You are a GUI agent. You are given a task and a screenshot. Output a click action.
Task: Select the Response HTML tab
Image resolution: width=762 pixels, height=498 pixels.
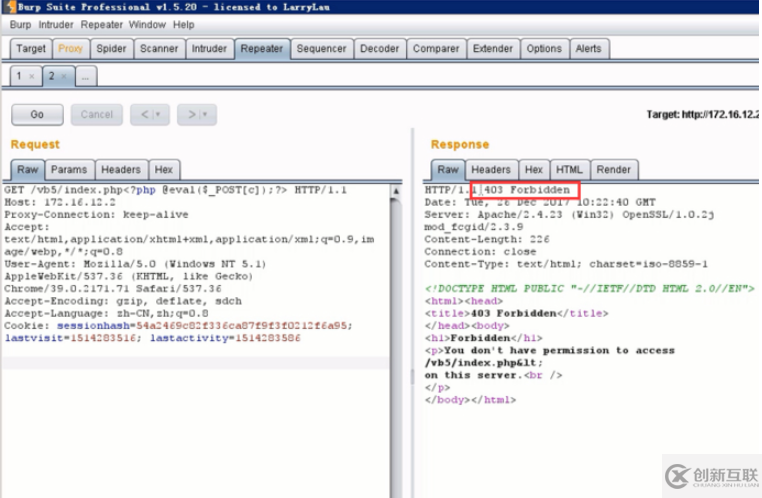coord(569,170)
